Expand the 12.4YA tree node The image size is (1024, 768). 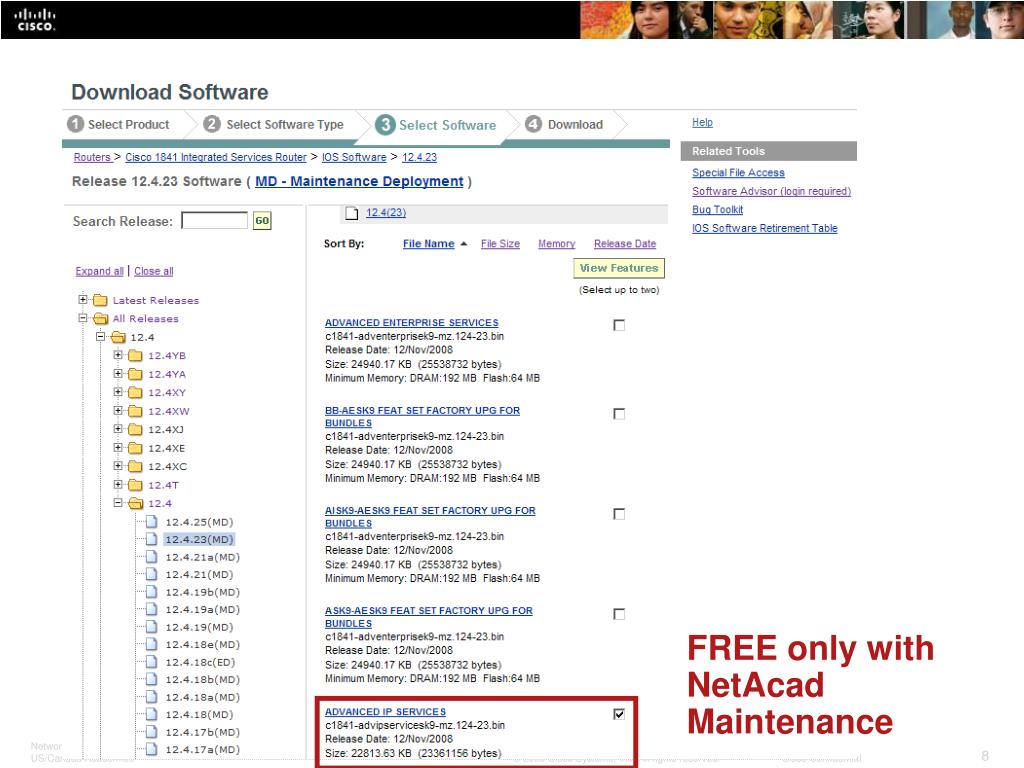(118, 374)
